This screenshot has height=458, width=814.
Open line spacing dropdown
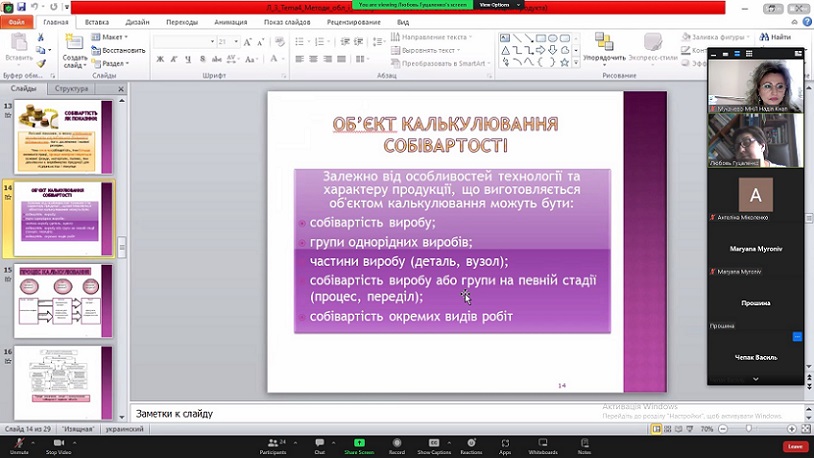(378, 42)
